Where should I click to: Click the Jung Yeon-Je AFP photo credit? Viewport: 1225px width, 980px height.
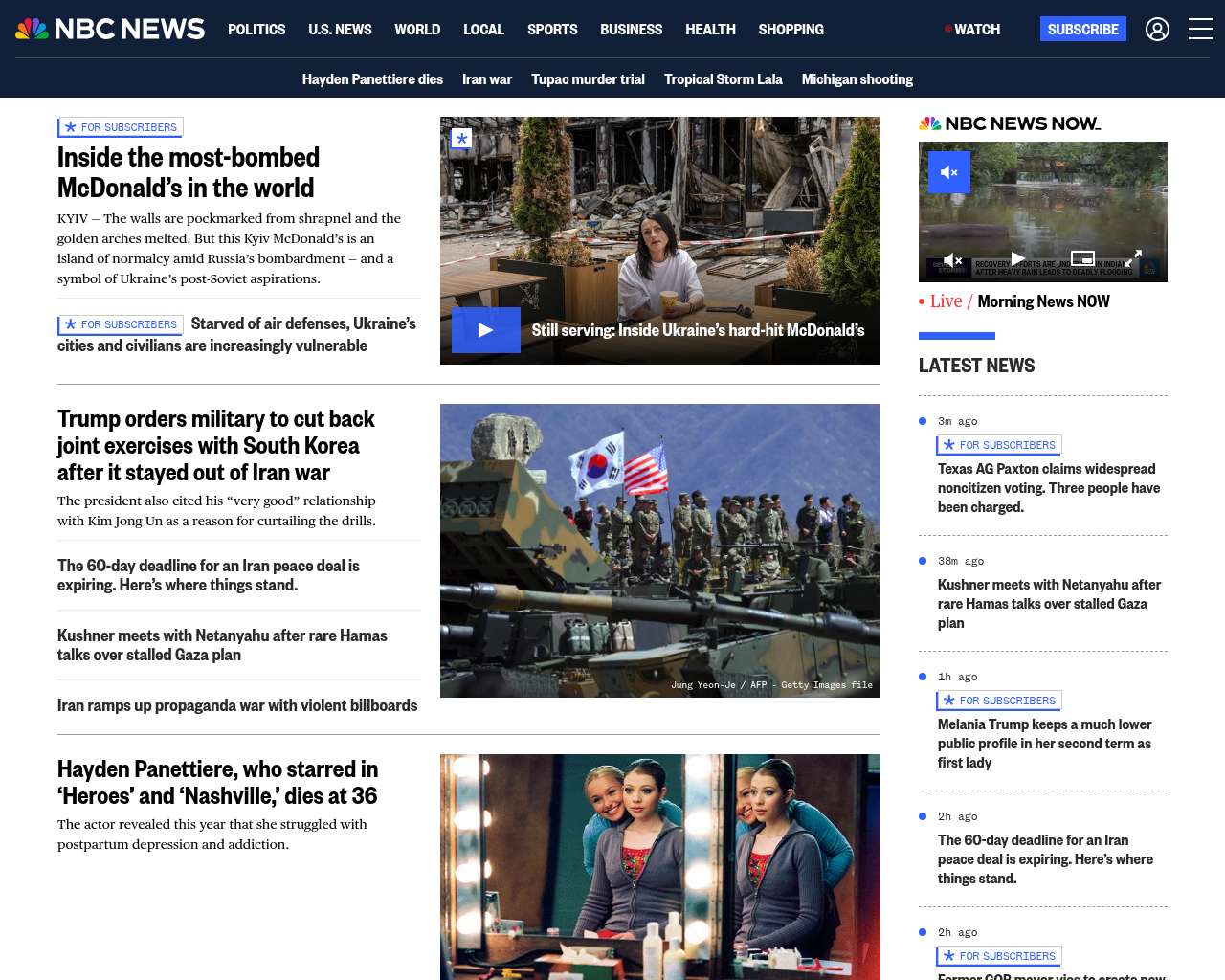click(x=771, y=685)
